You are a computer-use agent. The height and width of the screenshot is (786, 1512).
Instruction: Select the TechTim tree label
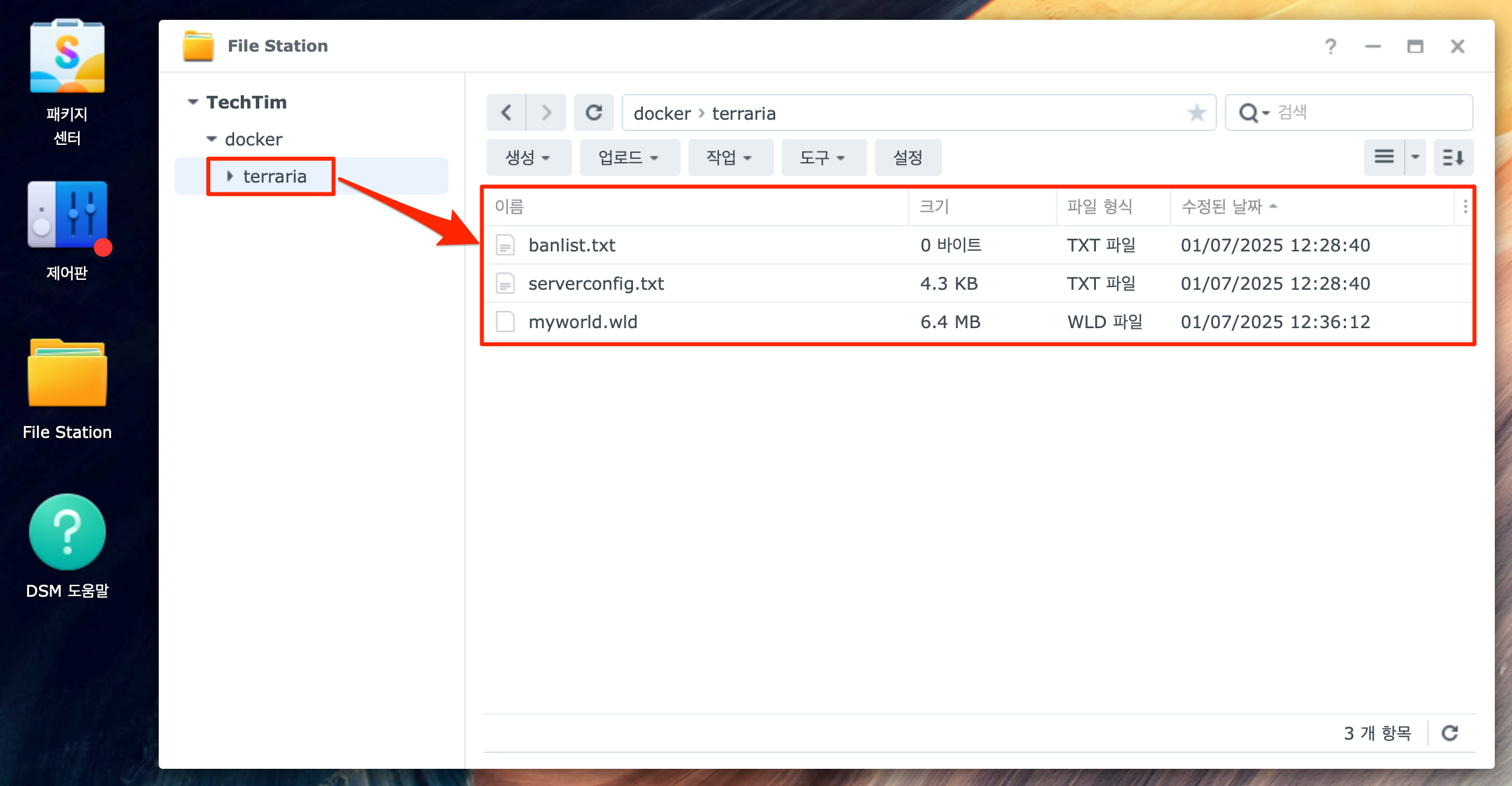[x=247, y=102]
